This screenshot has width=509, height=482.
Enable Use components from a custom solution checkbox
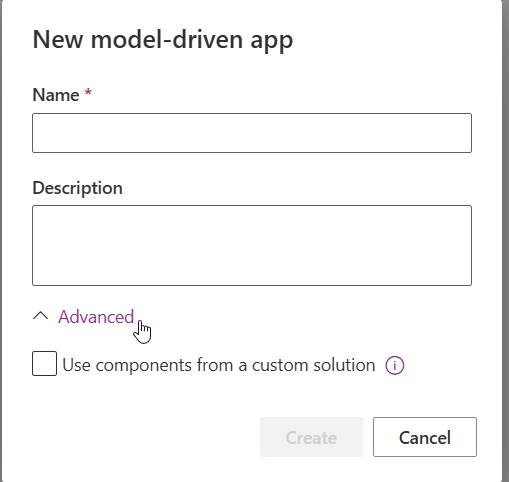pyautogui.click(x=44, y=363)
